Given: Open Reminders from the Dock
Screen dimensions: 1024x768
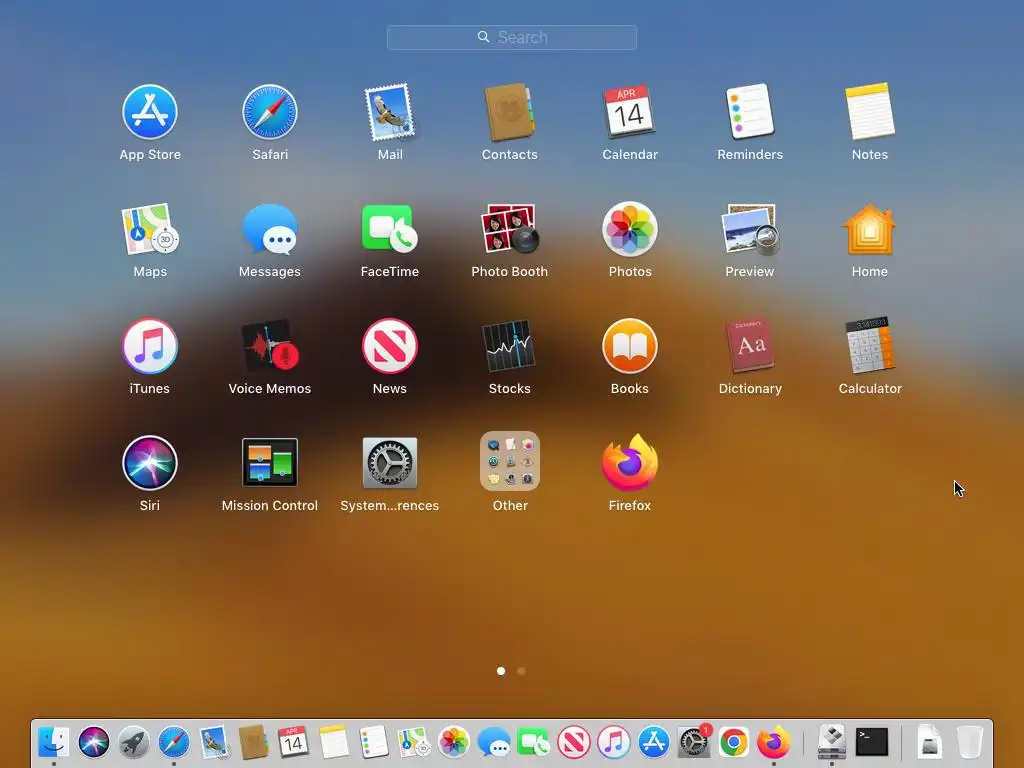Looking at the screenshot, I should click(374, 743).
